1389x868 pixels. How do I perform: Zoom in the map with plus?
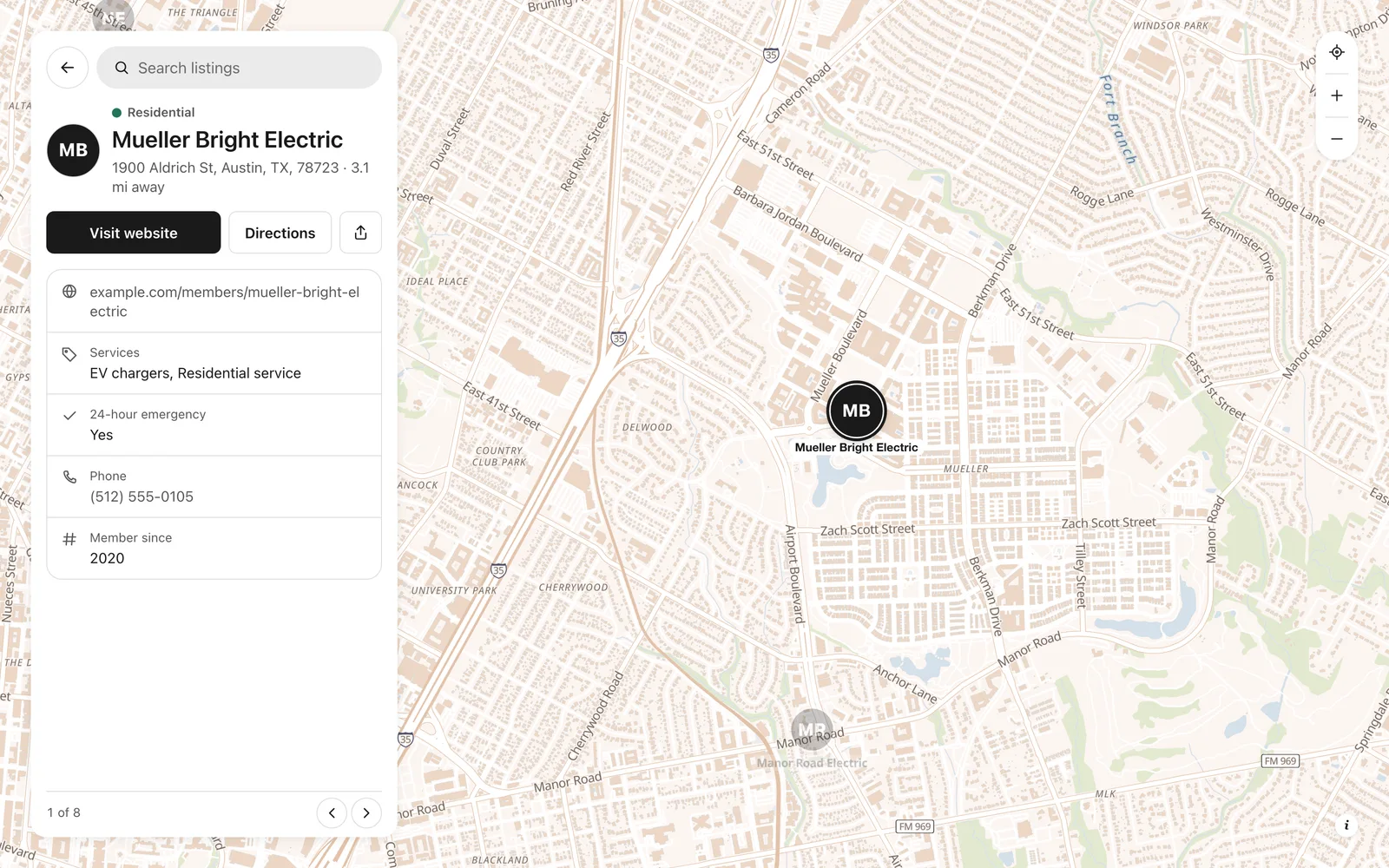(1337, 95)
